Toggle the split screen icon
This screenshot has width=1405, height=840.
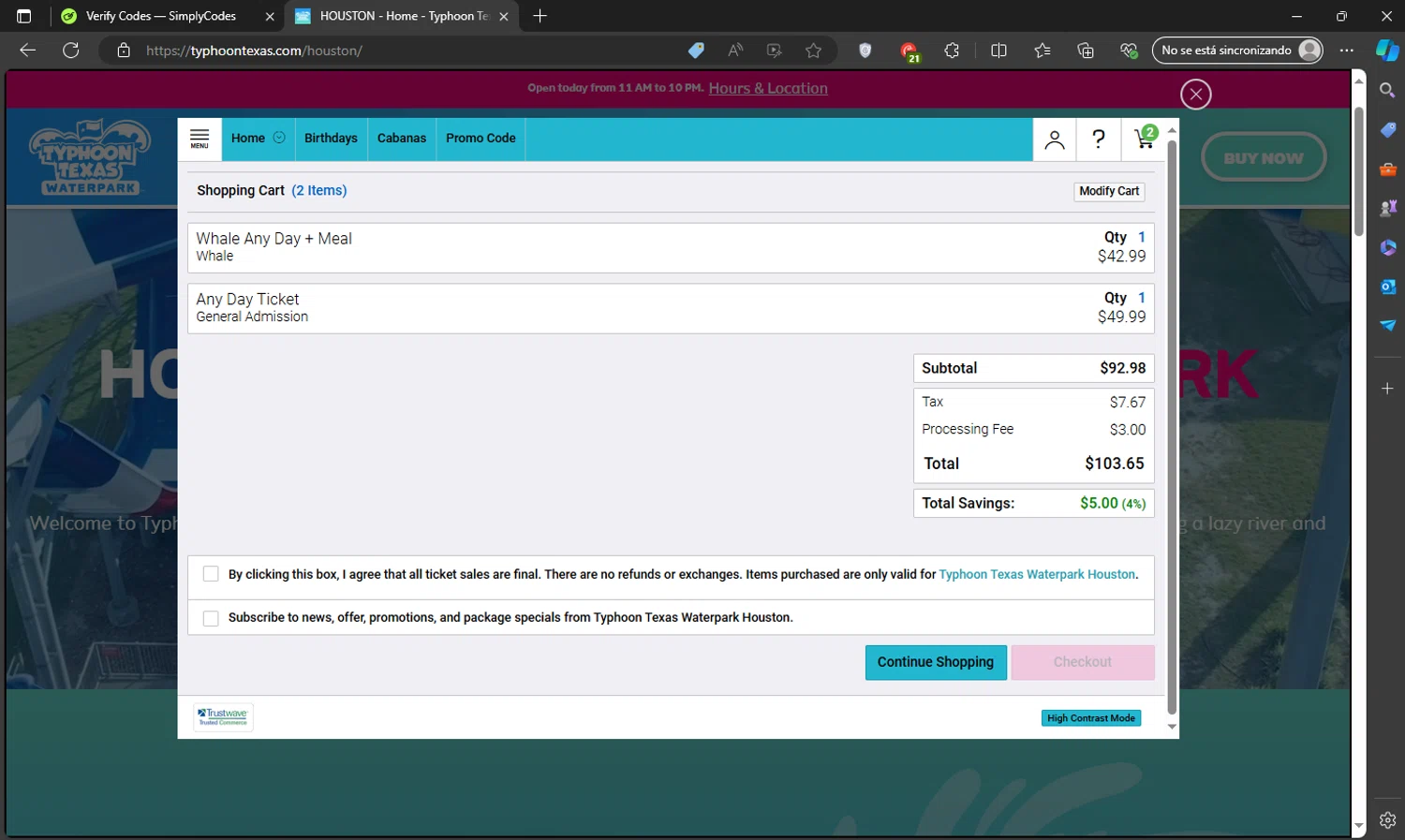click(x=998, y=51)
